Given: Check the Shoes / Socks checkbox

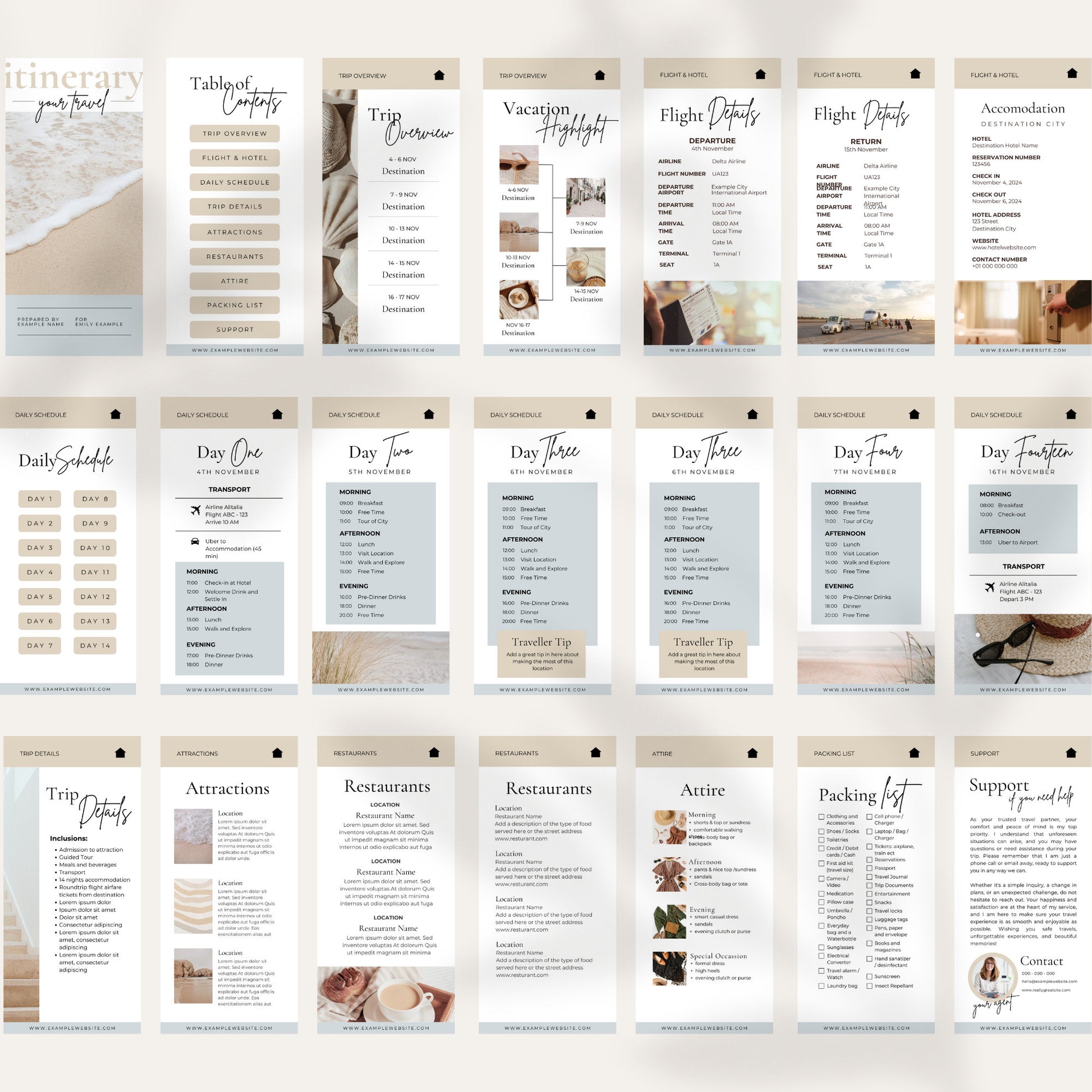Looking at the screenshot, I should pos(822,832).
